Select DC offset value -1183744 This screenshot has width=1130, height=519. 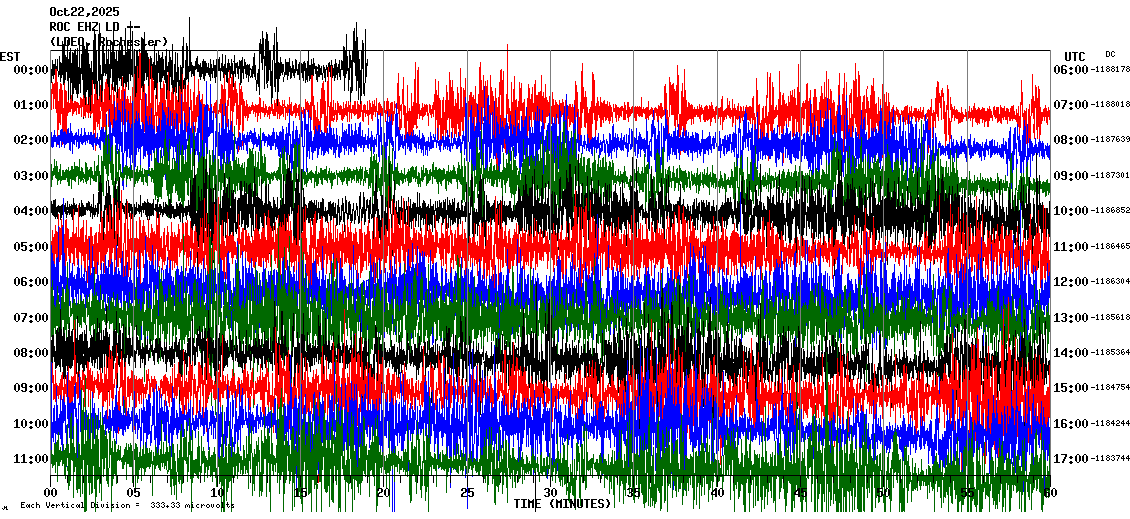tap(1109, 458)
